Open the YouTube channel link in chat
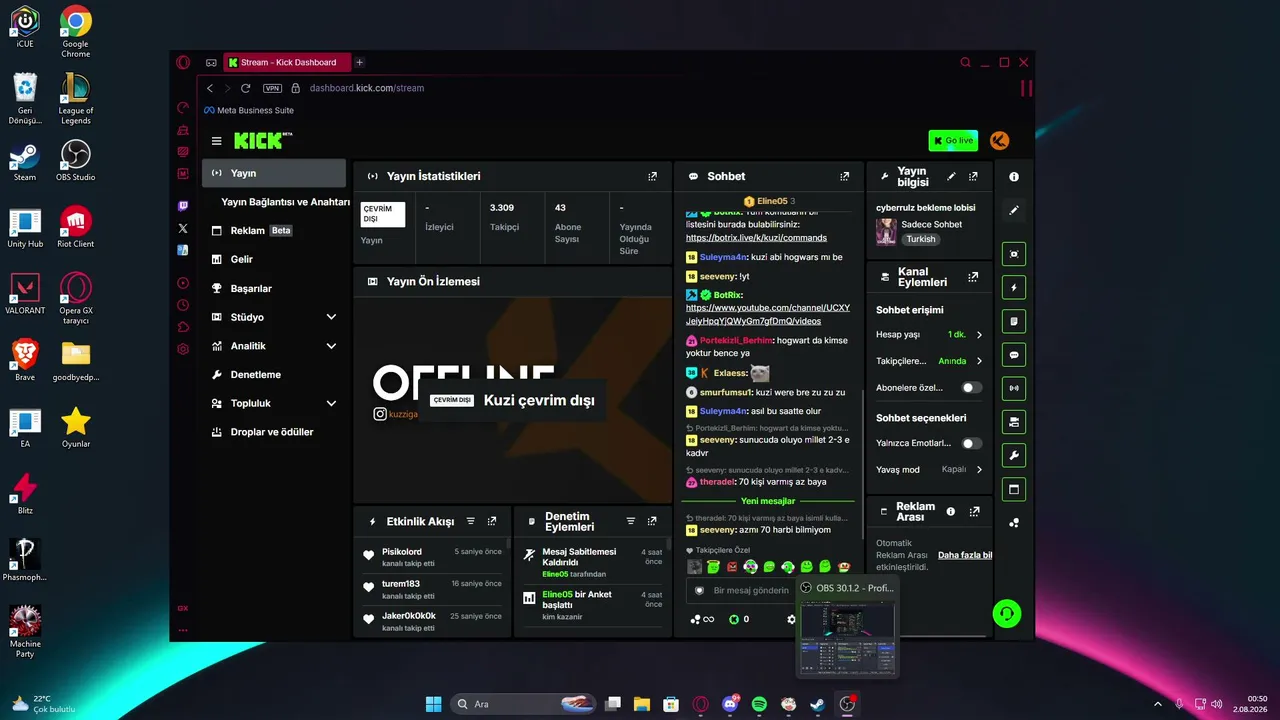Screen dimensions: 1280x720 (767, 314)
